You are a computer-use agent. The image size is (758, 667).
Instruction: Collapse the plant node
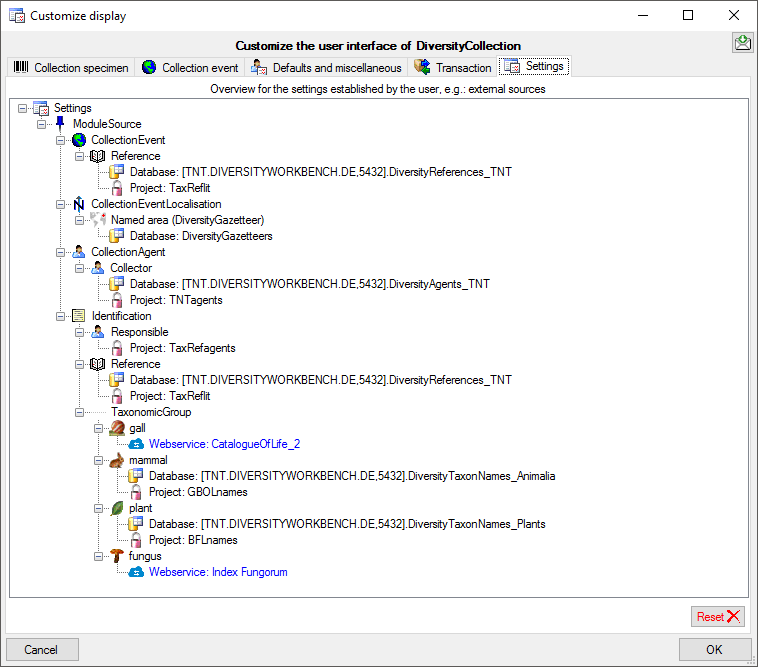98,508
